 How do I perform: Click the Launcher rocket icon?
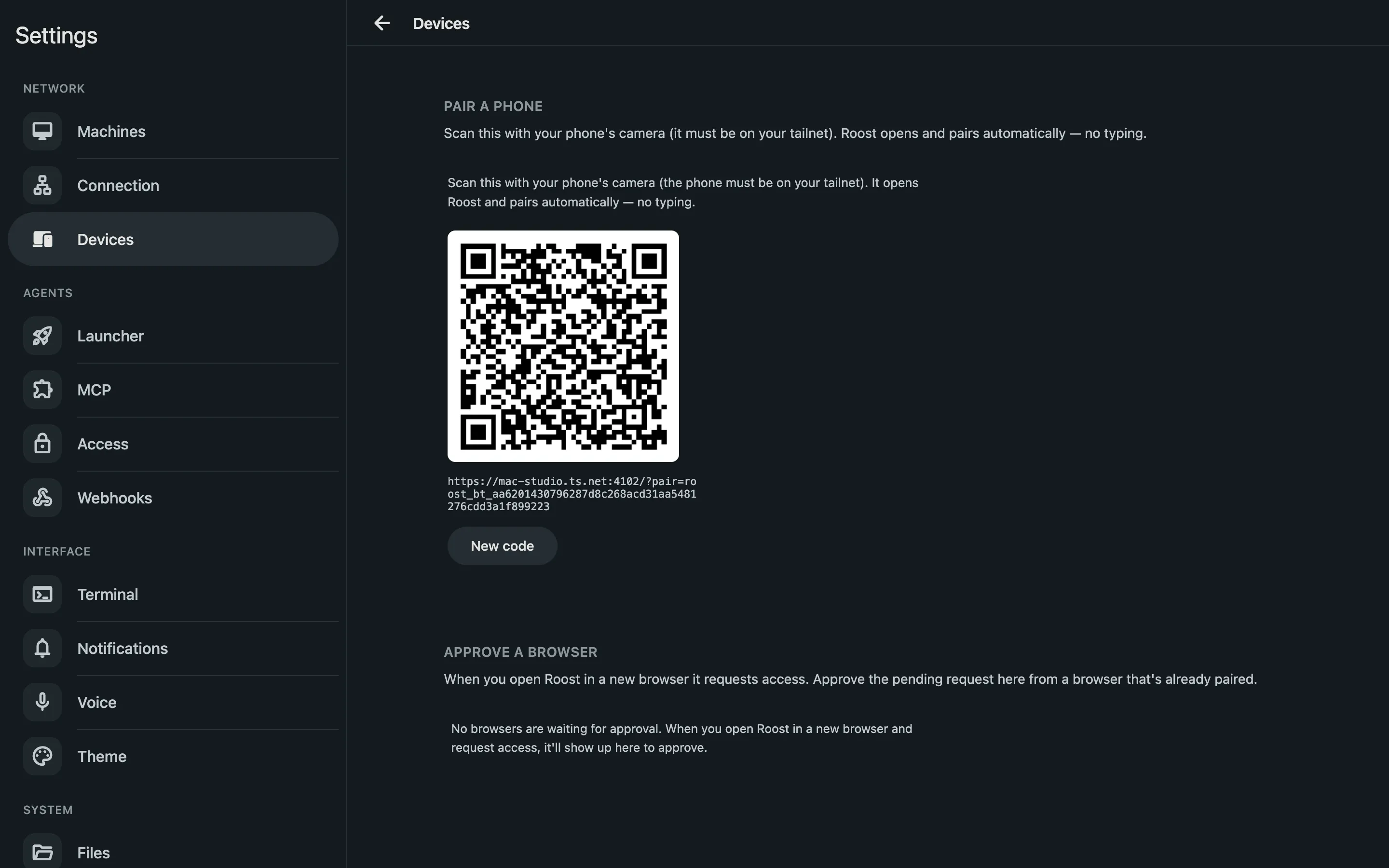point(42,336)
